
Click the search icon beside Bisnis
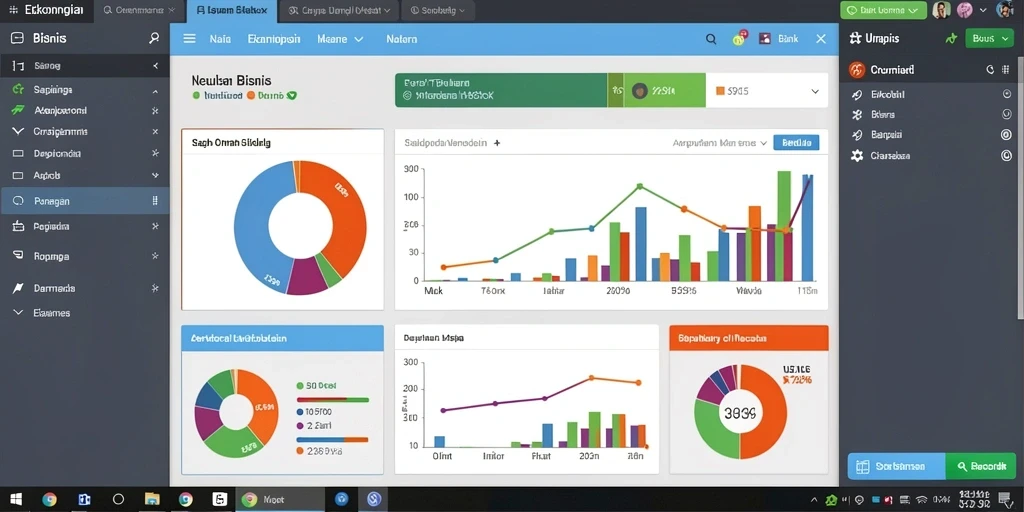[x=154, y=38]
